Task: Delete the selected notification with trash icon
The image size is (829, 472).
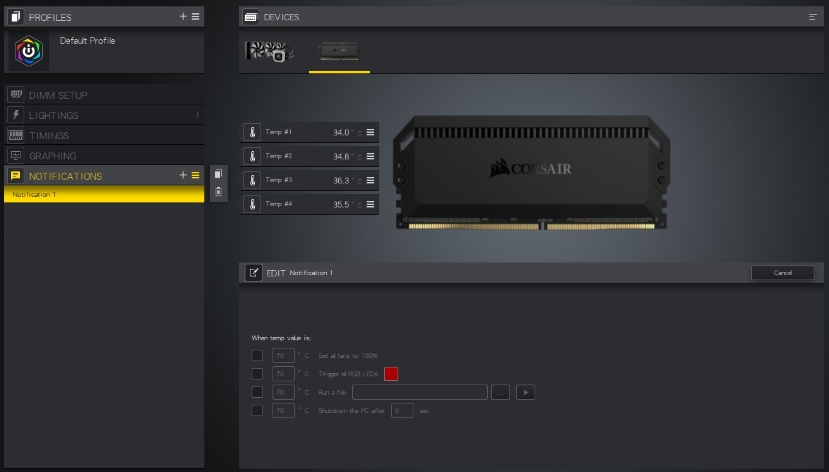Action: tap(218, 191)
